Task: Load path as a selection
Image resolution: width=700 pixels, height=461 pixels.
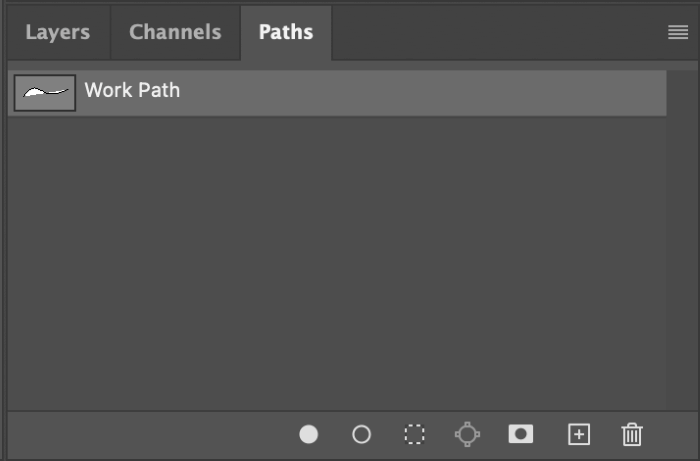Action: [x=414, y=434]
